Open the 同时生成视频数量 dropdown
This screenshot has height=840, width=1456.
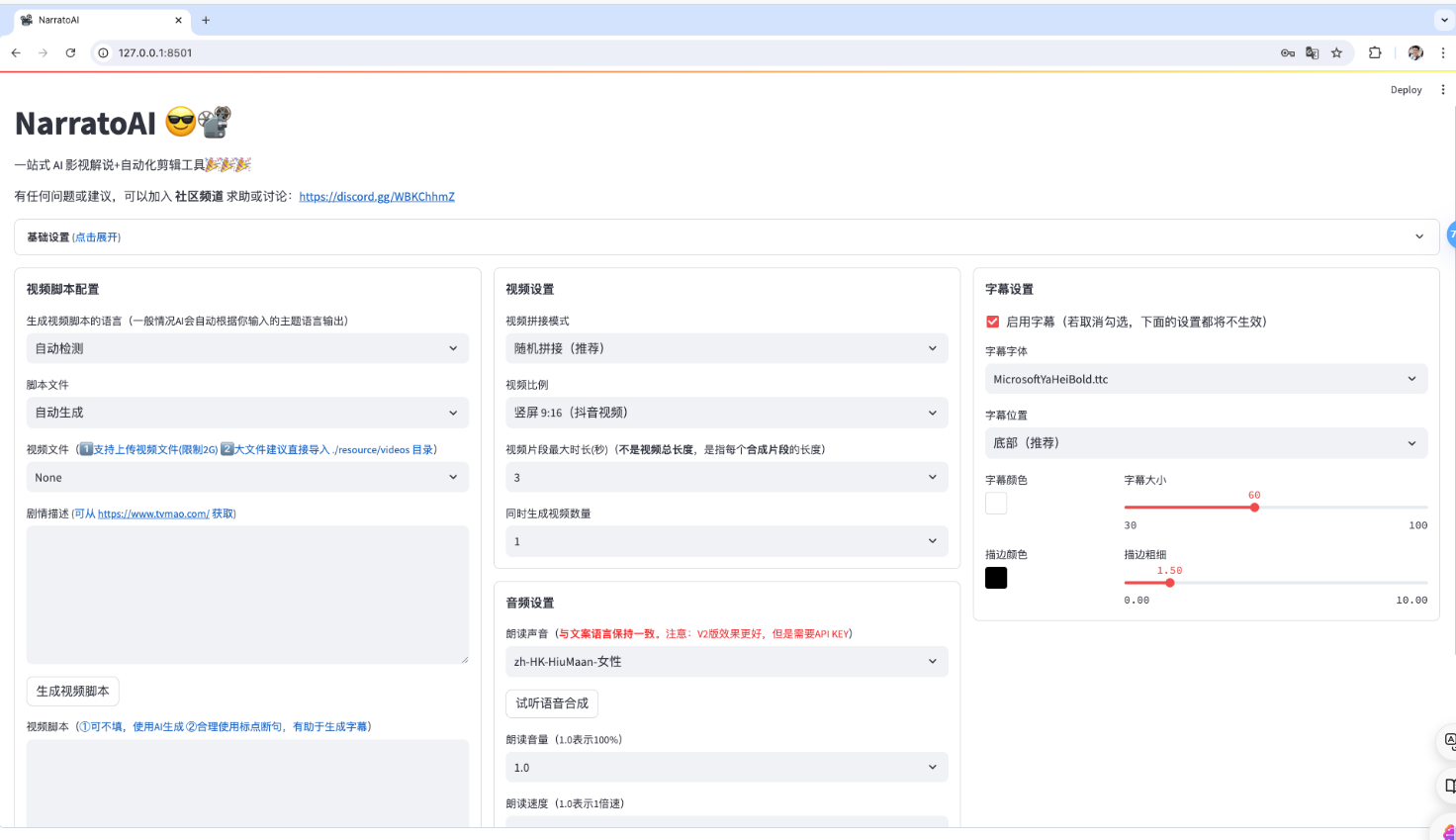[x=727, y=541]
